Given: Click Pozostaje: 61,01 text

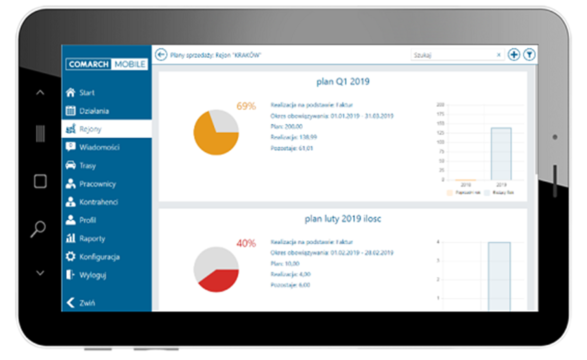Looking at the screenshot, I should [292, 148].
